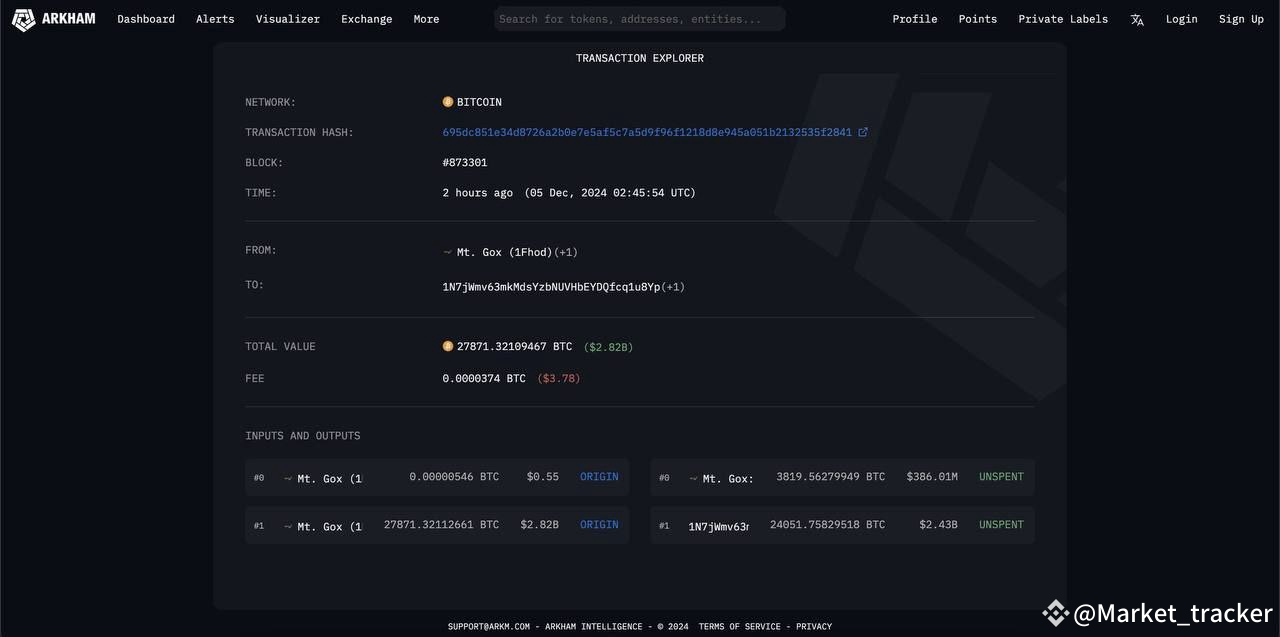Click the Login button
Image resolution: width=1280 pixels, height=637 pixels.
pos(1181,19)
